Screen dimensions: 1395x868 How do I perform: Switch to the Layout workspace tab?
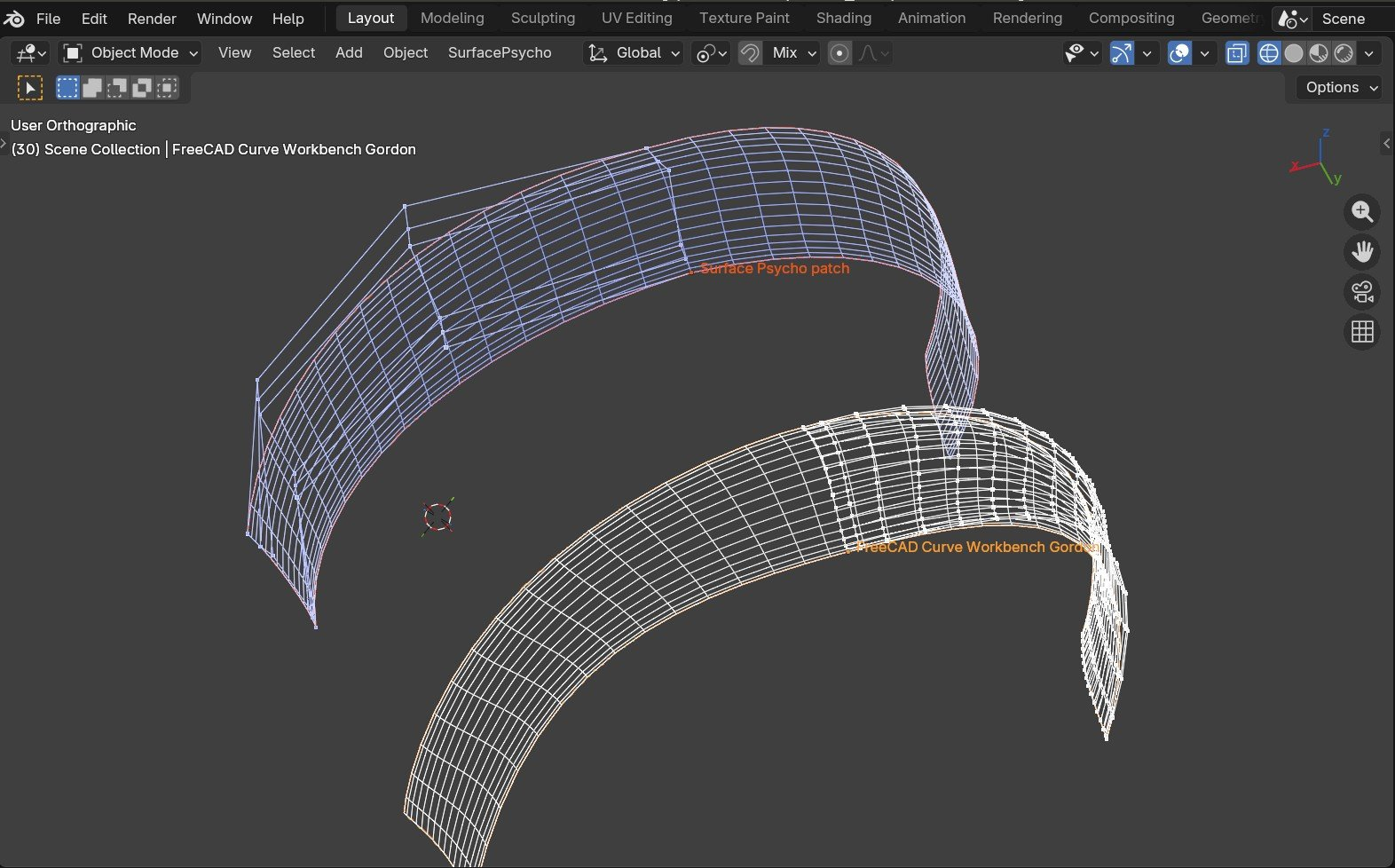(x=371, y=19)
